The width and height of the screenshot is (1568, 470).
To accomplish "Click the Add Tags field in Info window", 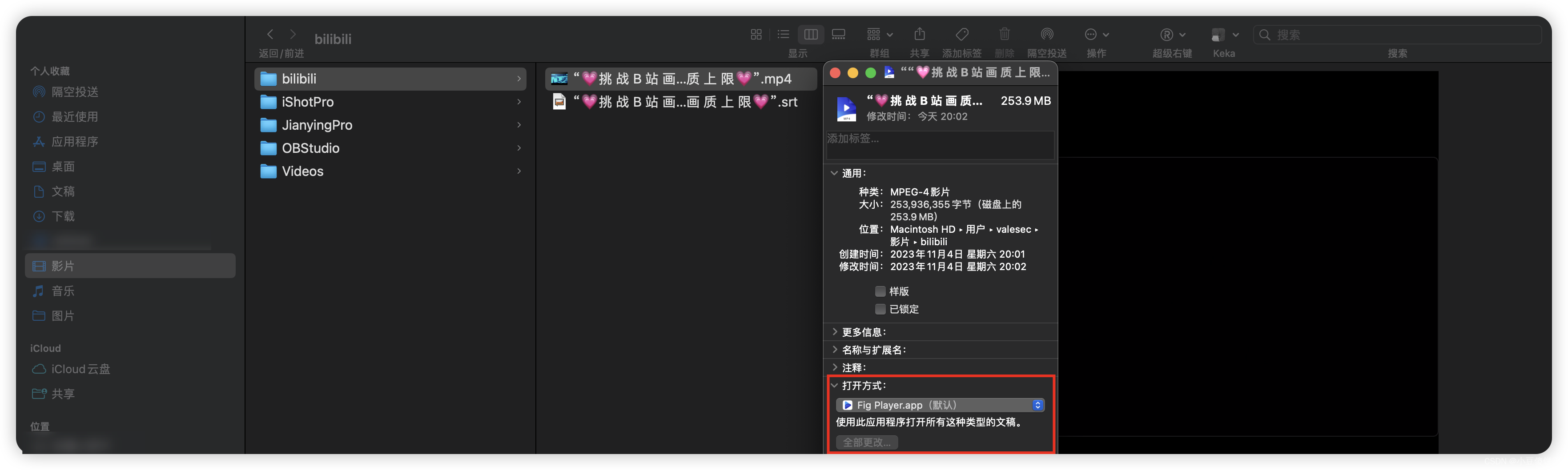I will click(x=940, y=145).
